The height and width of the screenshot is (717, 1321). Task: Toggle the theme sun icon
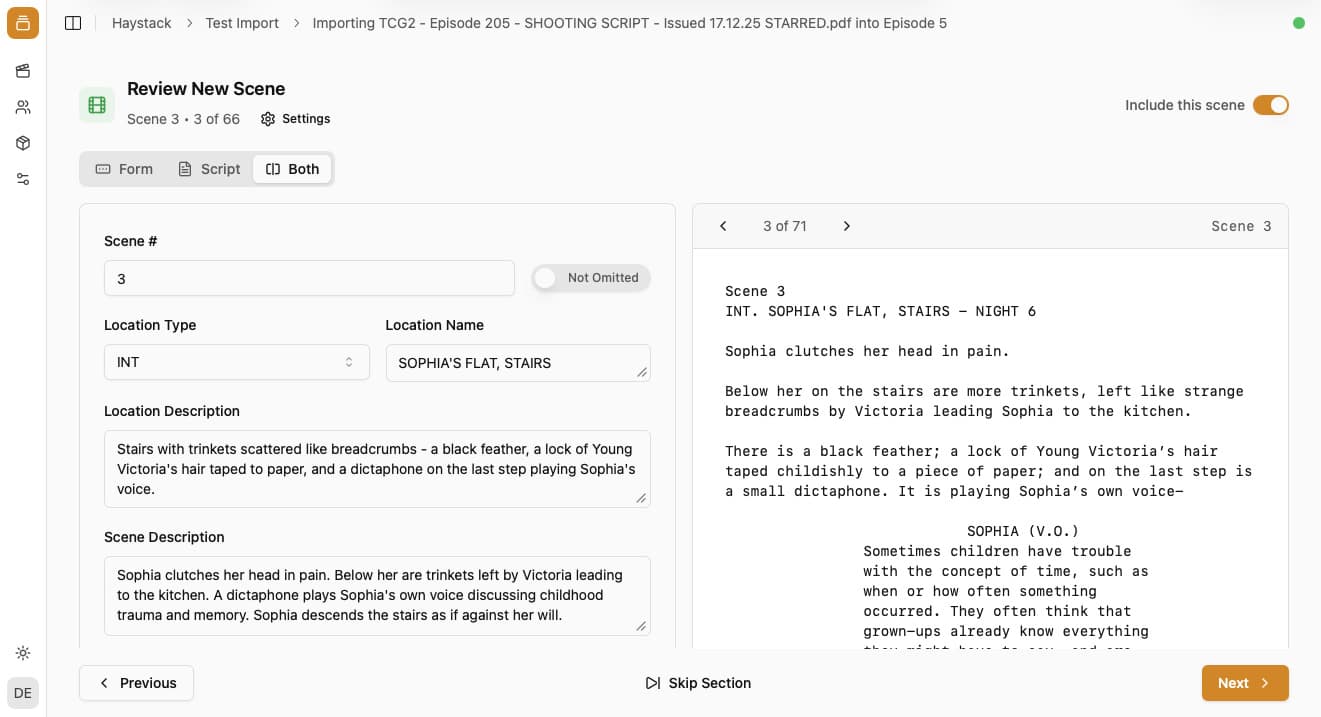pyautogui.click(x=23, y=653)
